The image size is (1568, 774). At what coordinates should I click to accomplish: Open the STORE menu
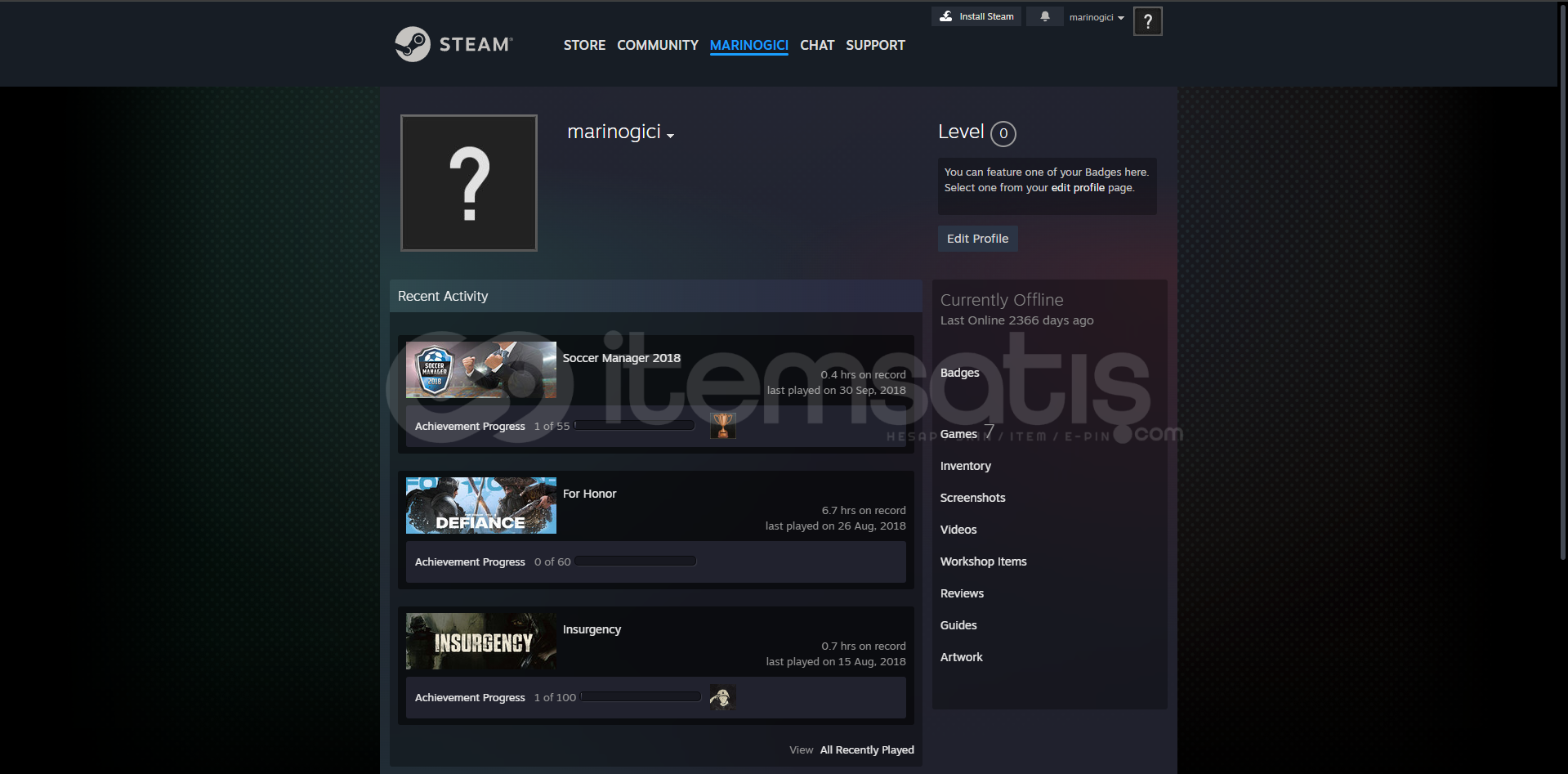click(x=584, y=45)
